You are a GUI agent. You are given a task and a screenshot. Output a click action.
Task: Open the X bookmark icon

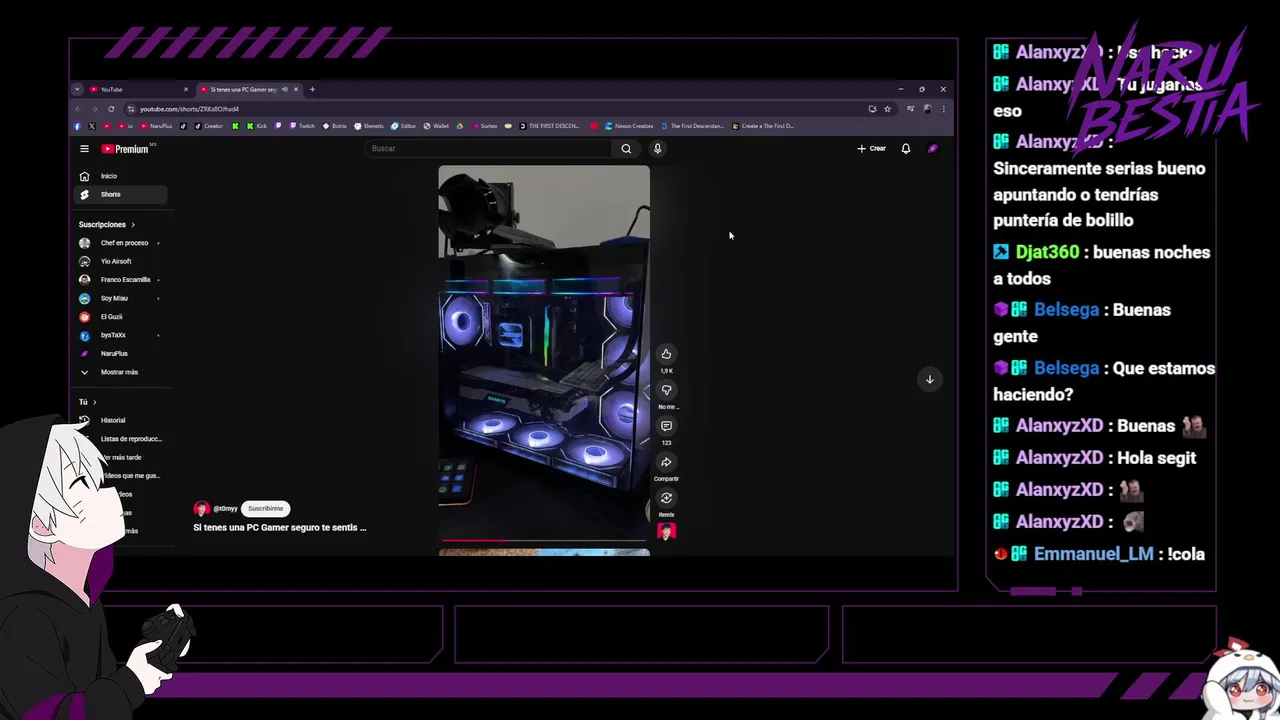point(92,126)
